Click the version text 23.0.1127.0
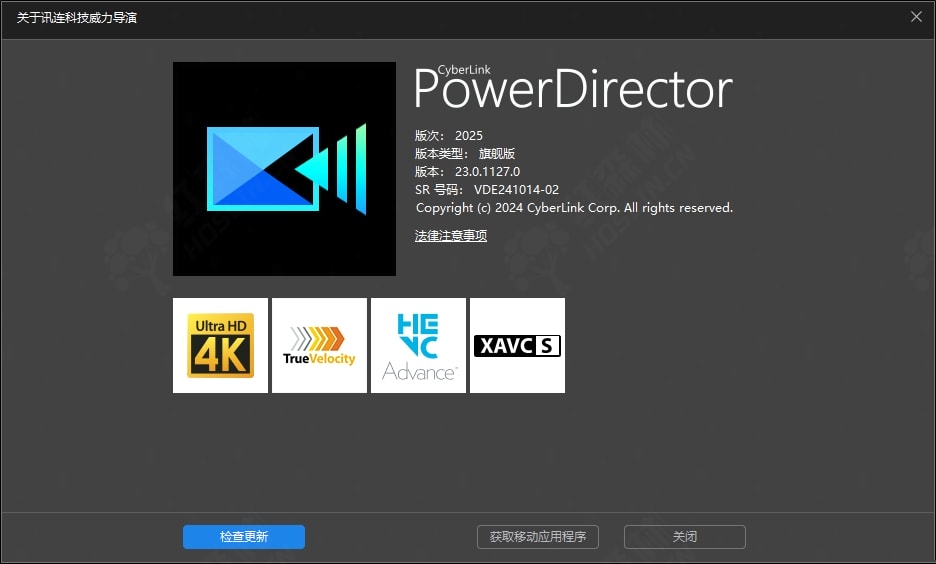 pos(487,172)
